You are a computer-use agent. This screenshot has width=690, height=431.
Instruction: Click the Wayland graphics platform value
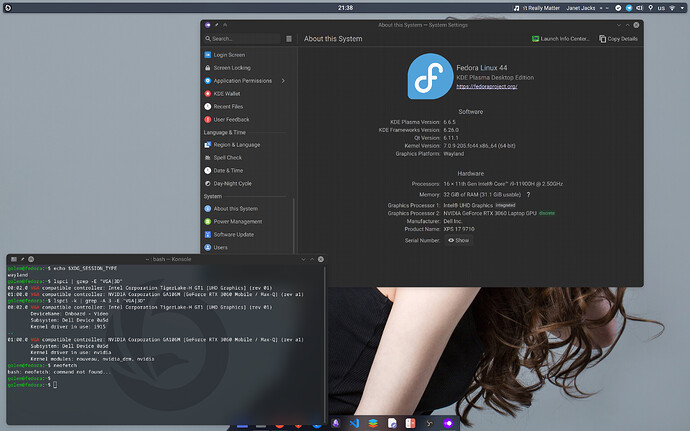453,154
